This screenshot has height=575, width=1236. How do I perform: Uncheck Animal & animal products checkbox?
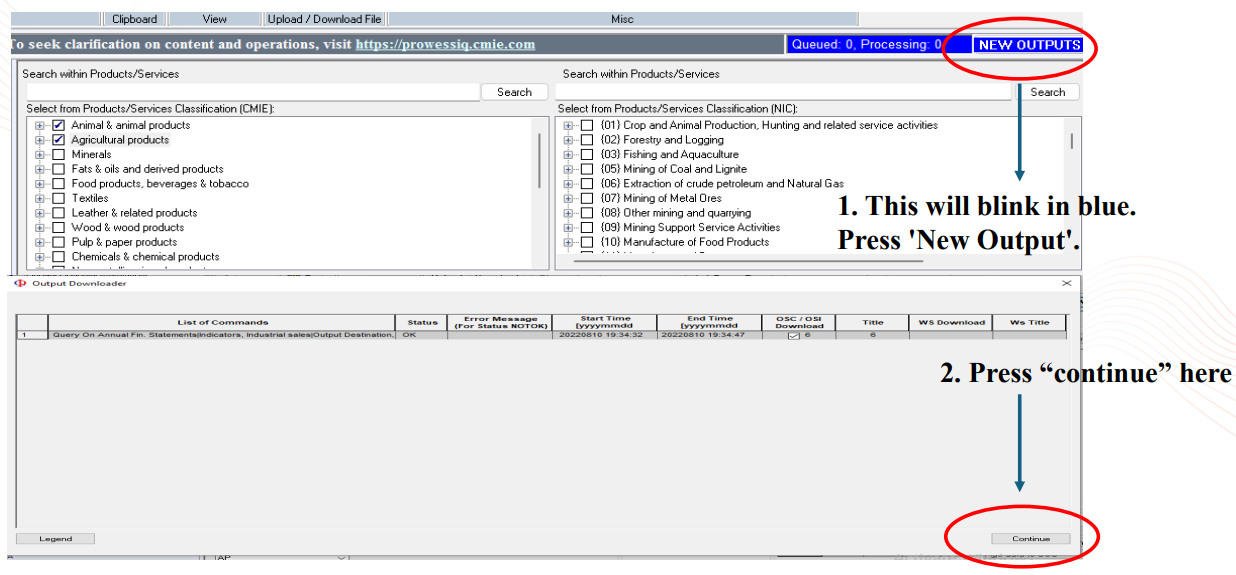59,125
